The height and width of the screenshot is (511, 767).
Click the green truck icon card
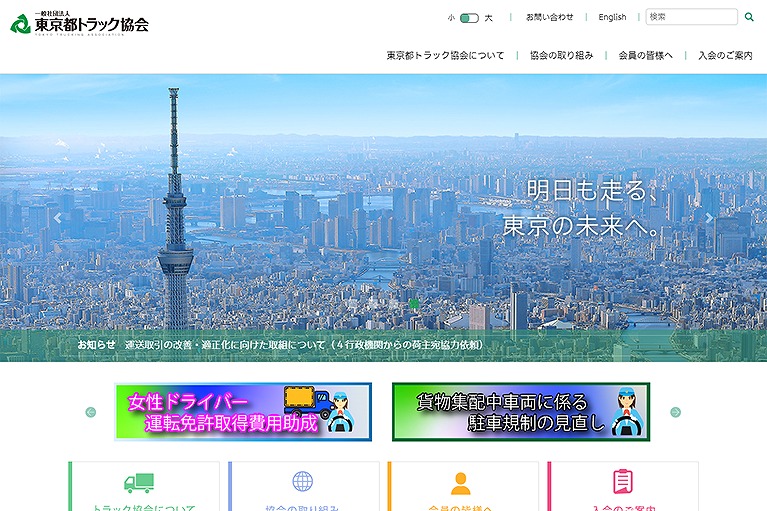click(144, 486)
